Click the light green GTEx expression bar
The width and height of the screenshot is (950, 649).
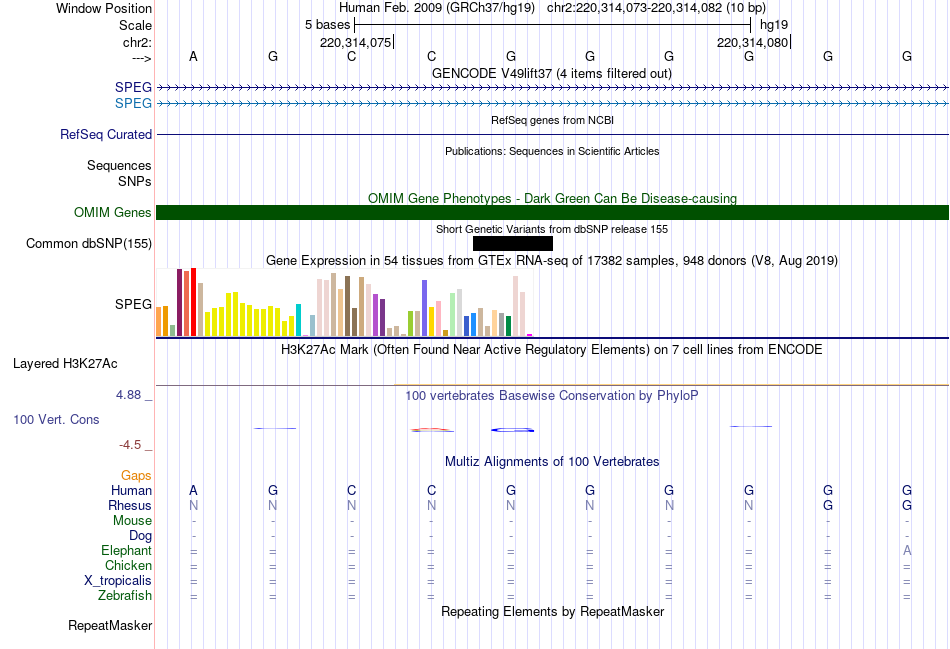(453, 315)
